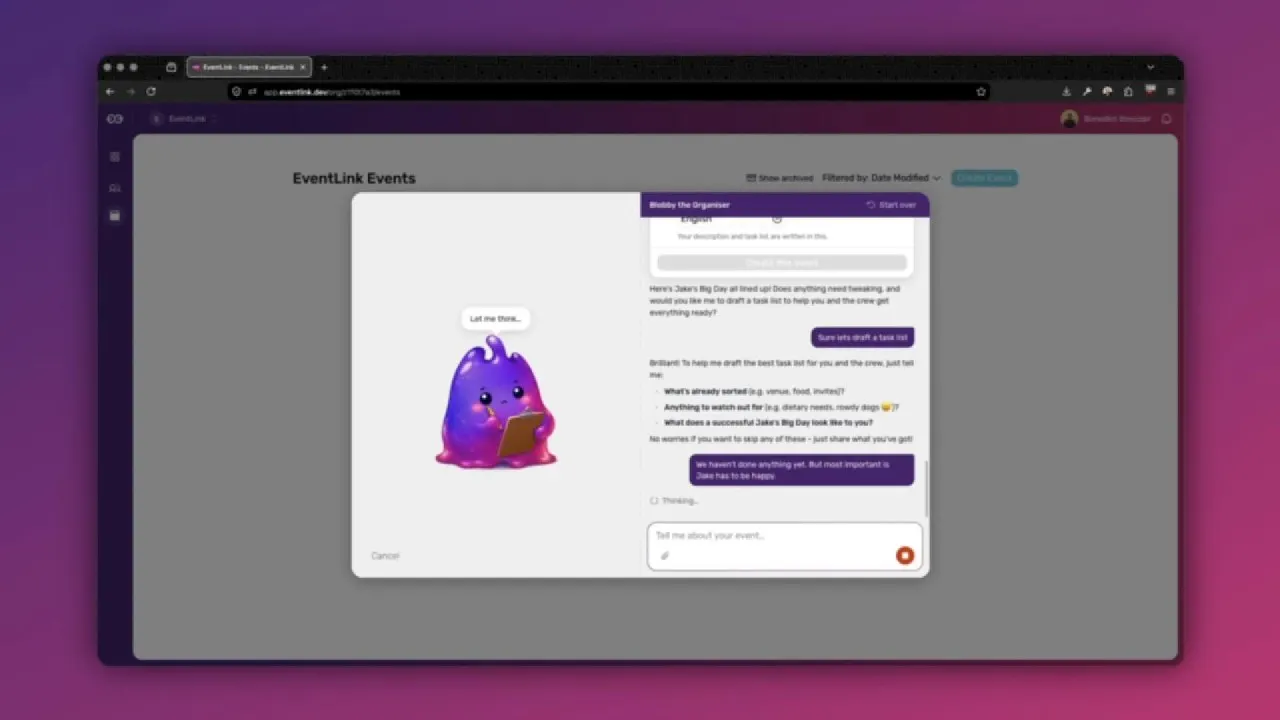Open the sidebar toggle icon beside the tabs
This screenshot has width=1280, height=720.
click(171, 67)
